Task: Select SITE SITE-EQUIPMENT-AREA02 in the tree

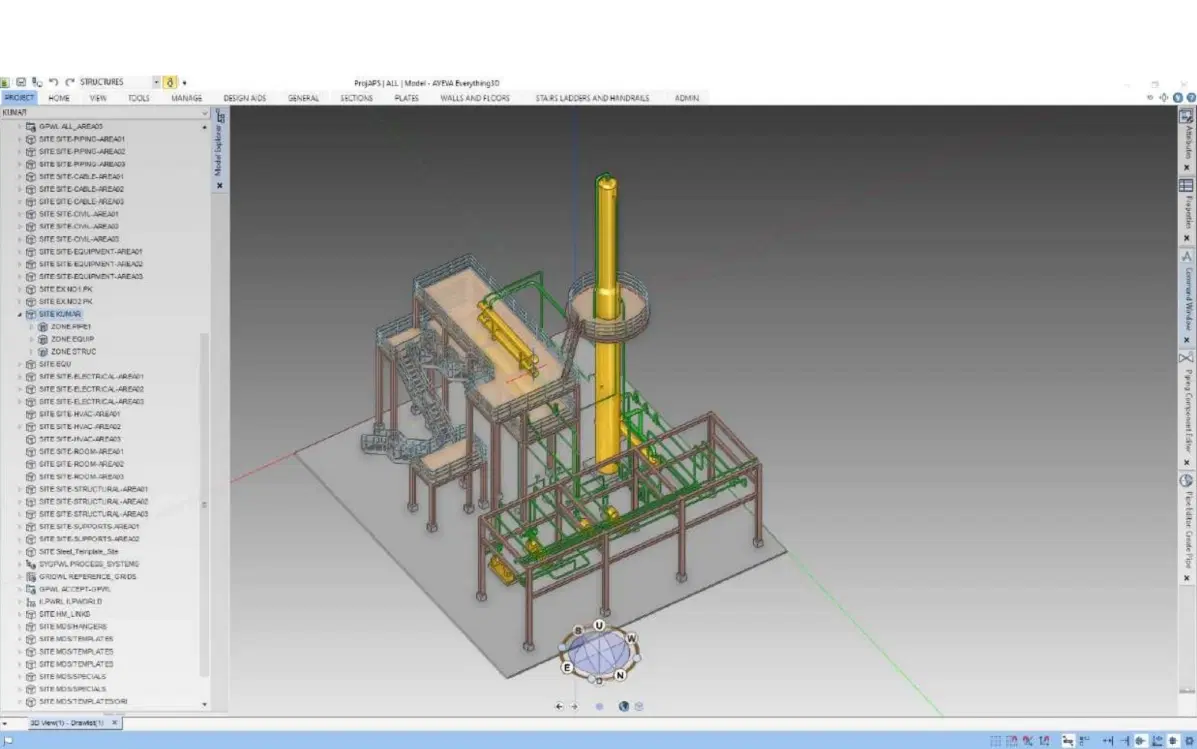Action: tap(91, 264)
